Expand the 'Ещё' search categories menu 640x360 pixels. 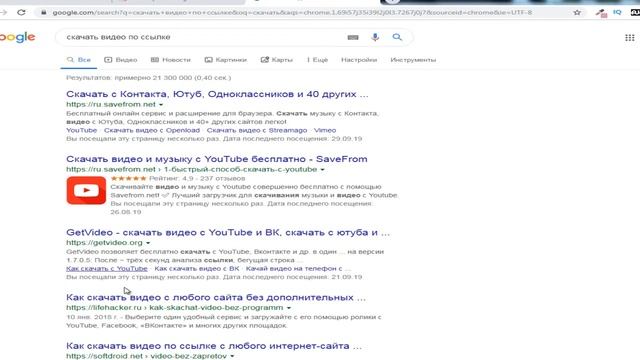pyautogui.click(x=318, y=60)
